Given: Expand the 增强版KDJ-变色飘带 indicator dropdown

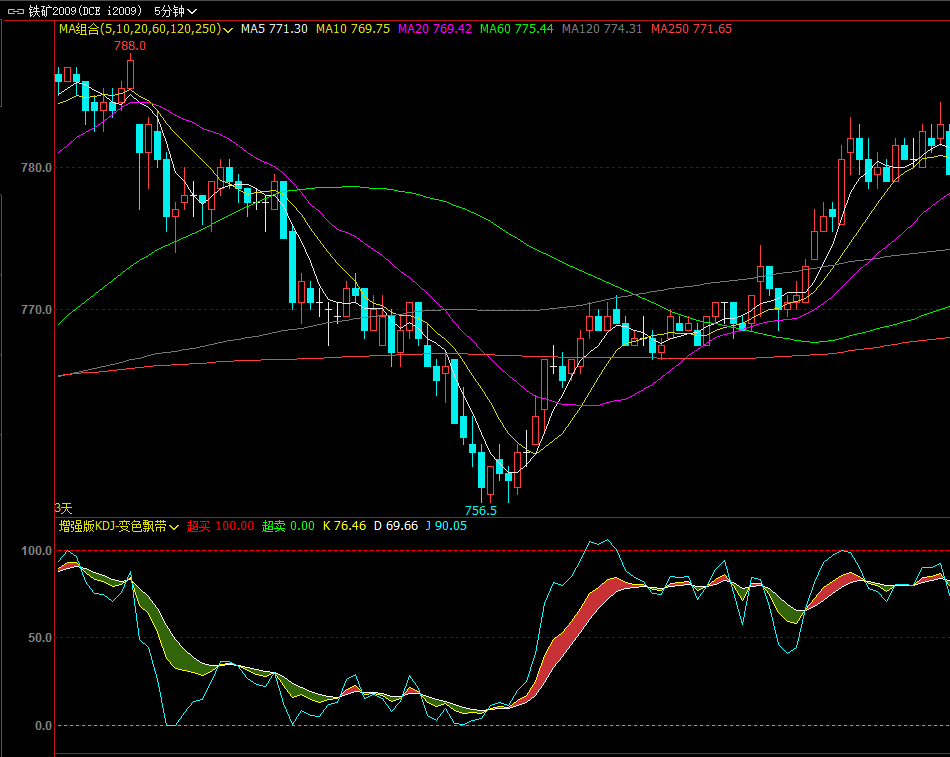Looking at the screenshot, I should (x=174, y=527).
